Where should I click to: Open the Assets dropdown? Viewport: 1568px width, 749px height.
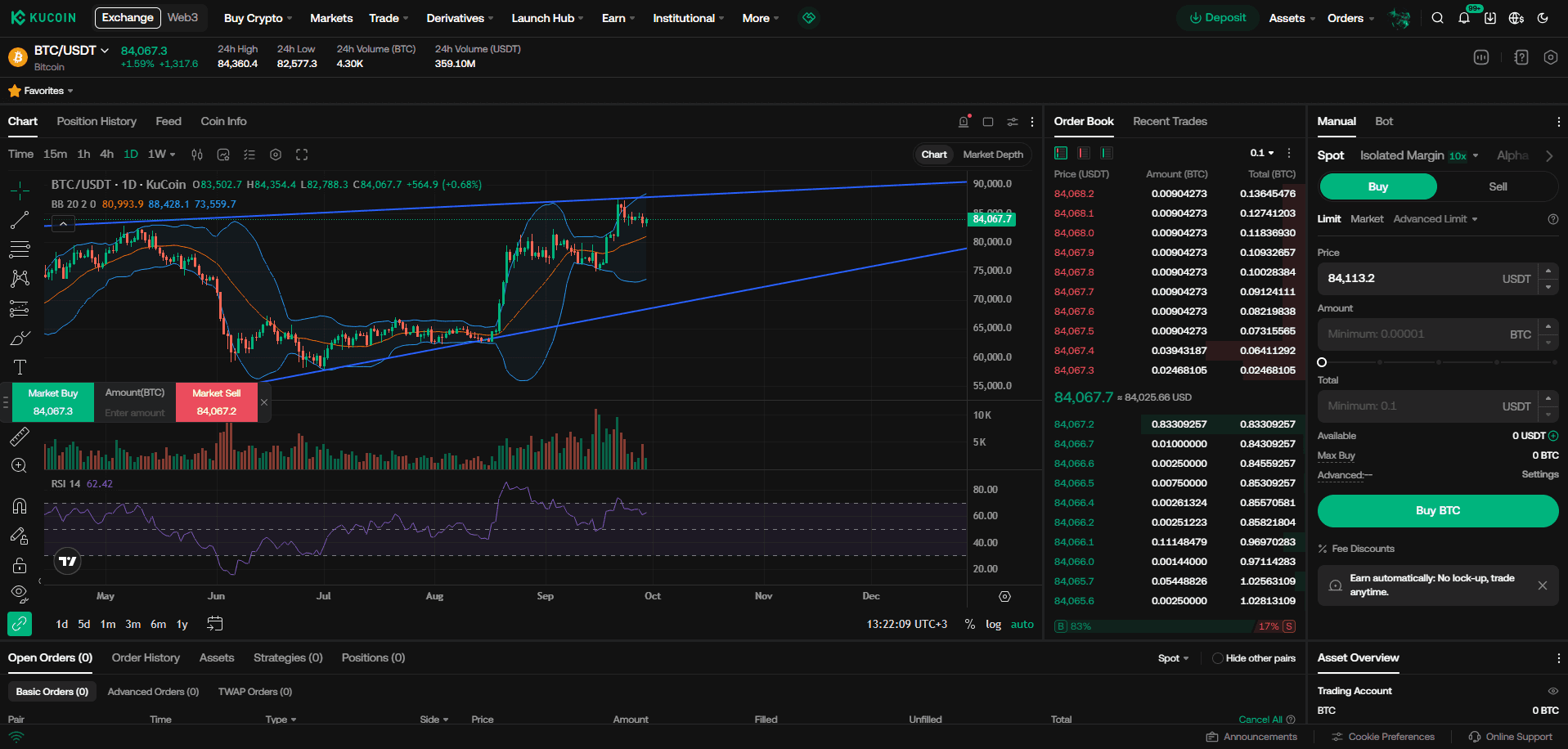1292,18
